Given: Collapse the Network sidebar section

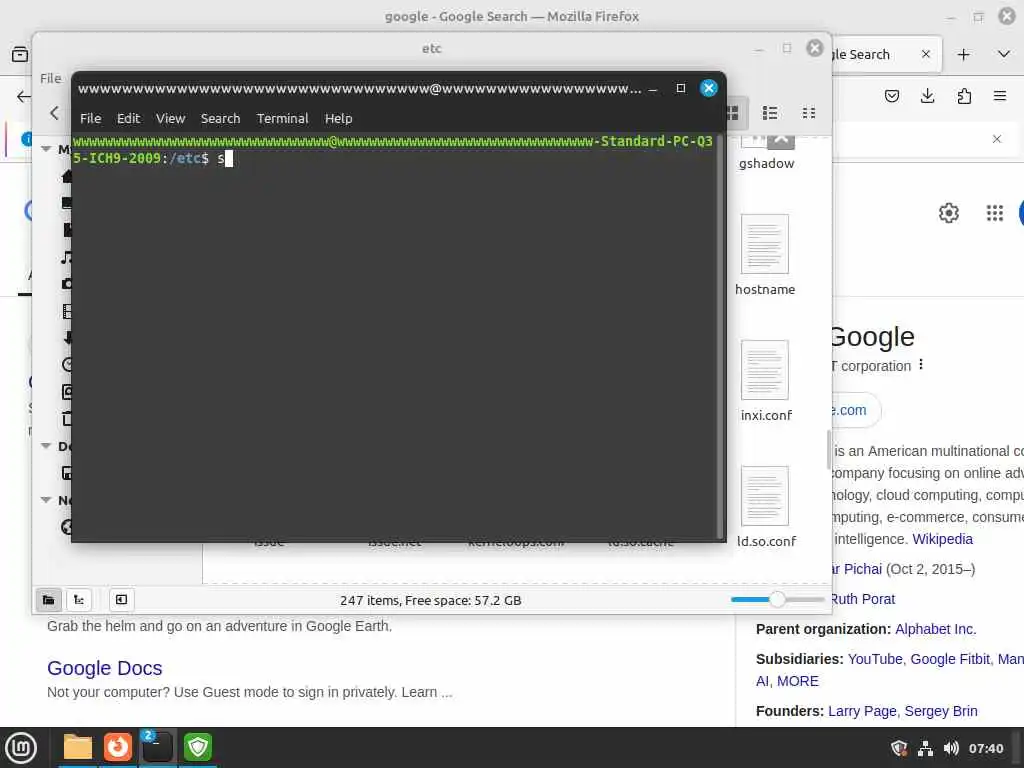Looking at the screenshot, I should tap(46, 500).
